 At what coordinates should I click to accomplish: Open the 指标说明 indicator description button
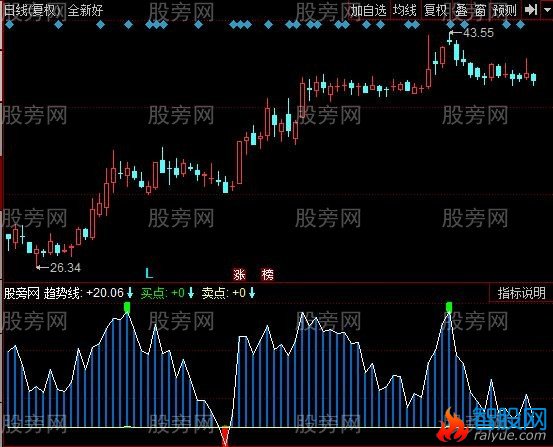[521, 293]
